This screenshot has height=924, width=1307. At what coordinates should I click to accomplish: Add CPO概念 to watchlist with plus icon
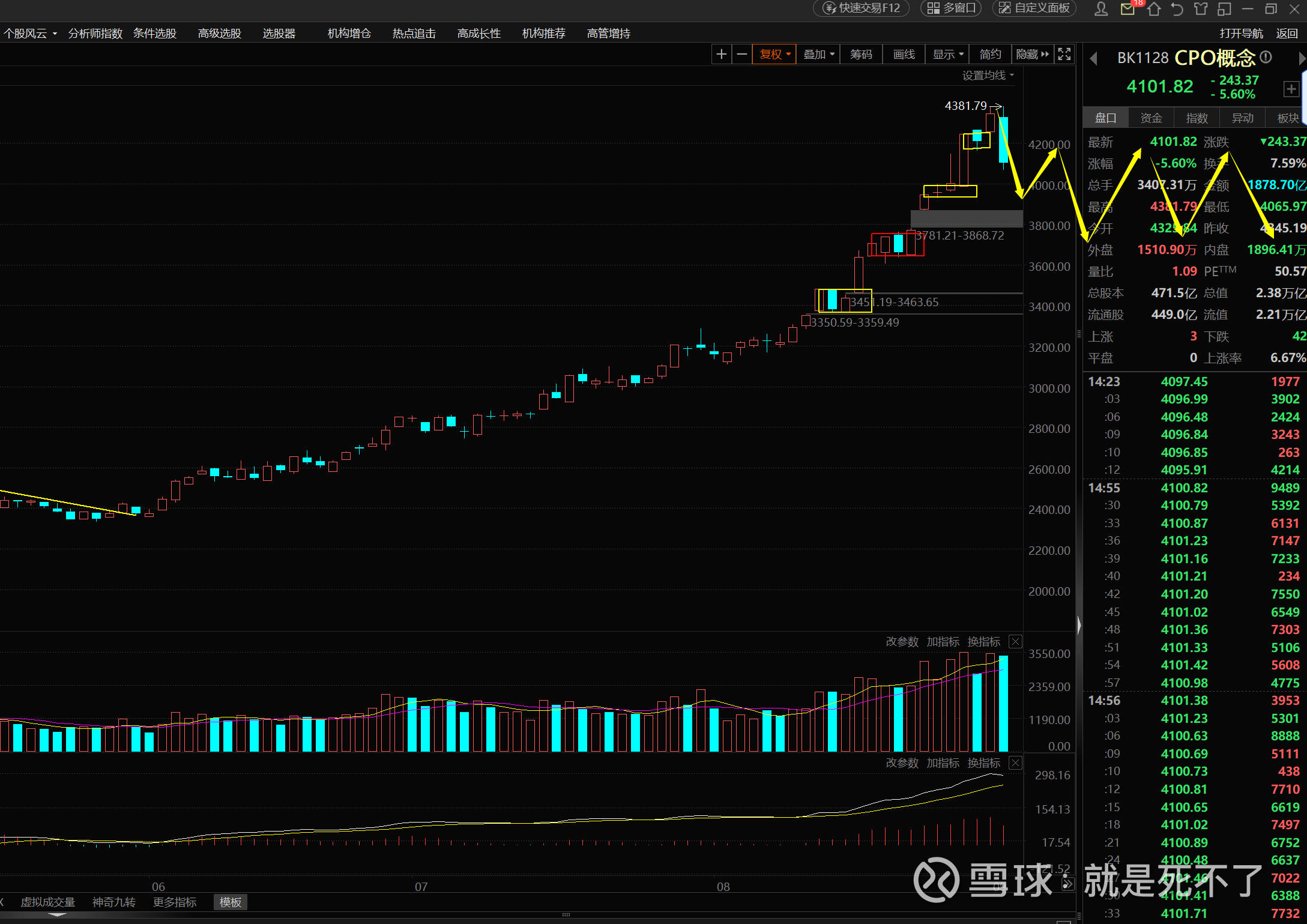tap(1291, 89)
